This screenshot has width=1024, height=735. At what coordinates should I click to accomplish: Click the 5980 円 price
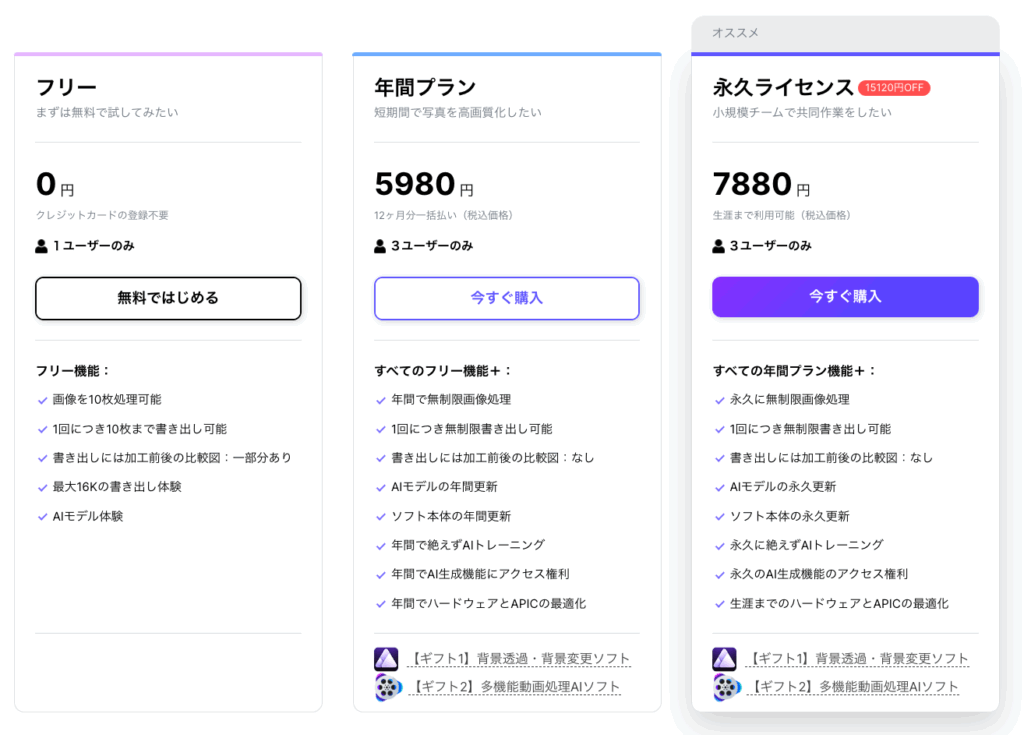coord(424,185)
